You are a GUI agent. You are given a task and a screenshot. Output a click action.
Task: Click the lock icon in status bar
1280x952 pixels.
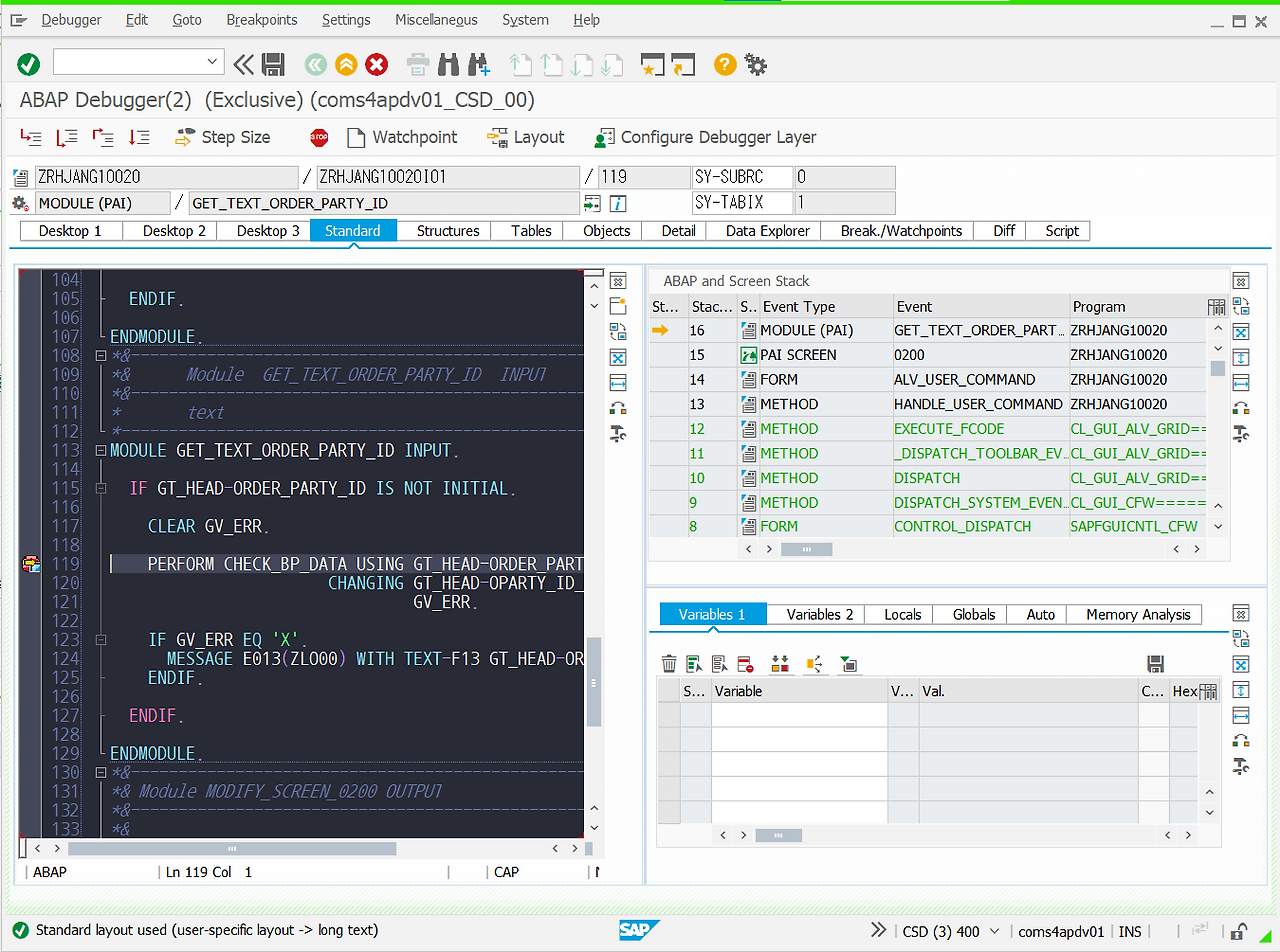tap(1238, 931)
